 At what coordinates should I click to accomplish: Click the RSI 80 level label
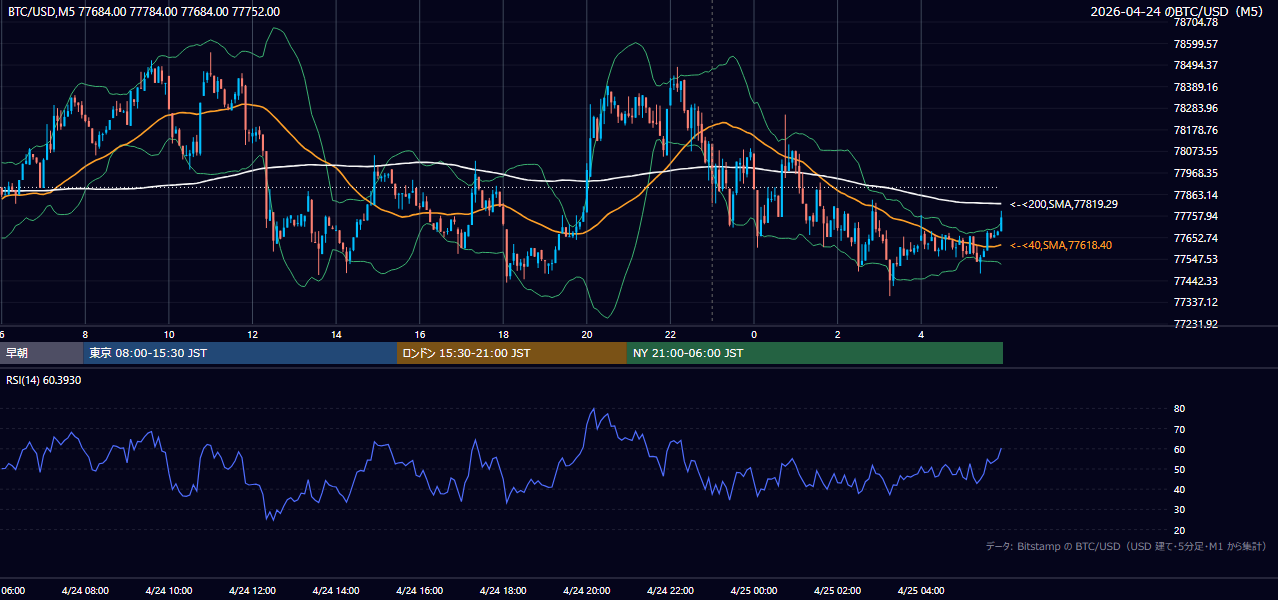click(x=1179, y=409)
